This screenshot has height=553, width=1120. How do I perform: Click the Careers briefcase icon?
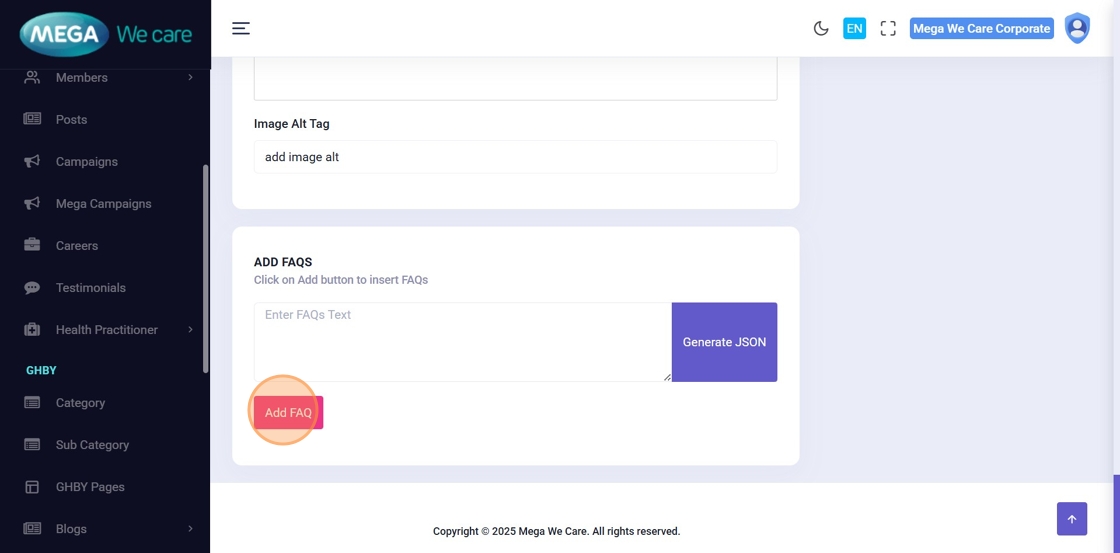(x=32, y=245)
